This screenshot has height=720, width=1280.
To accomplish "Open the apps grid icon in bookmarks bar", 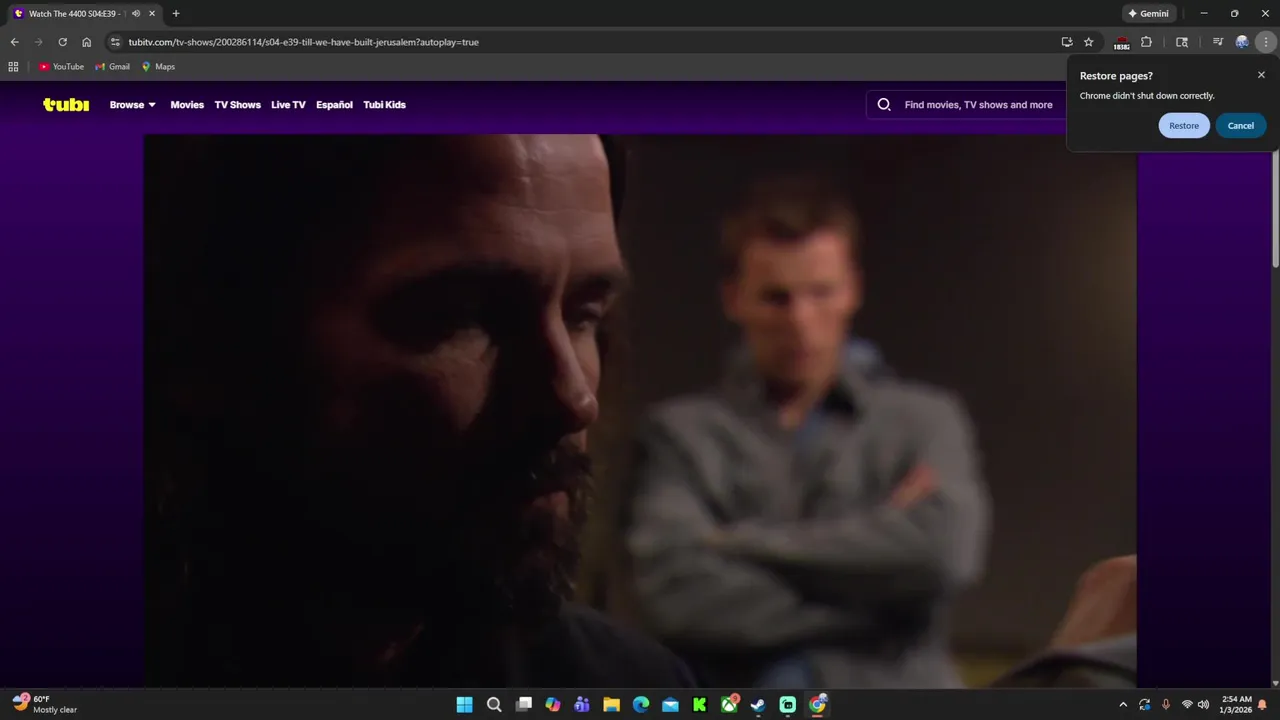I will [13, 67].
